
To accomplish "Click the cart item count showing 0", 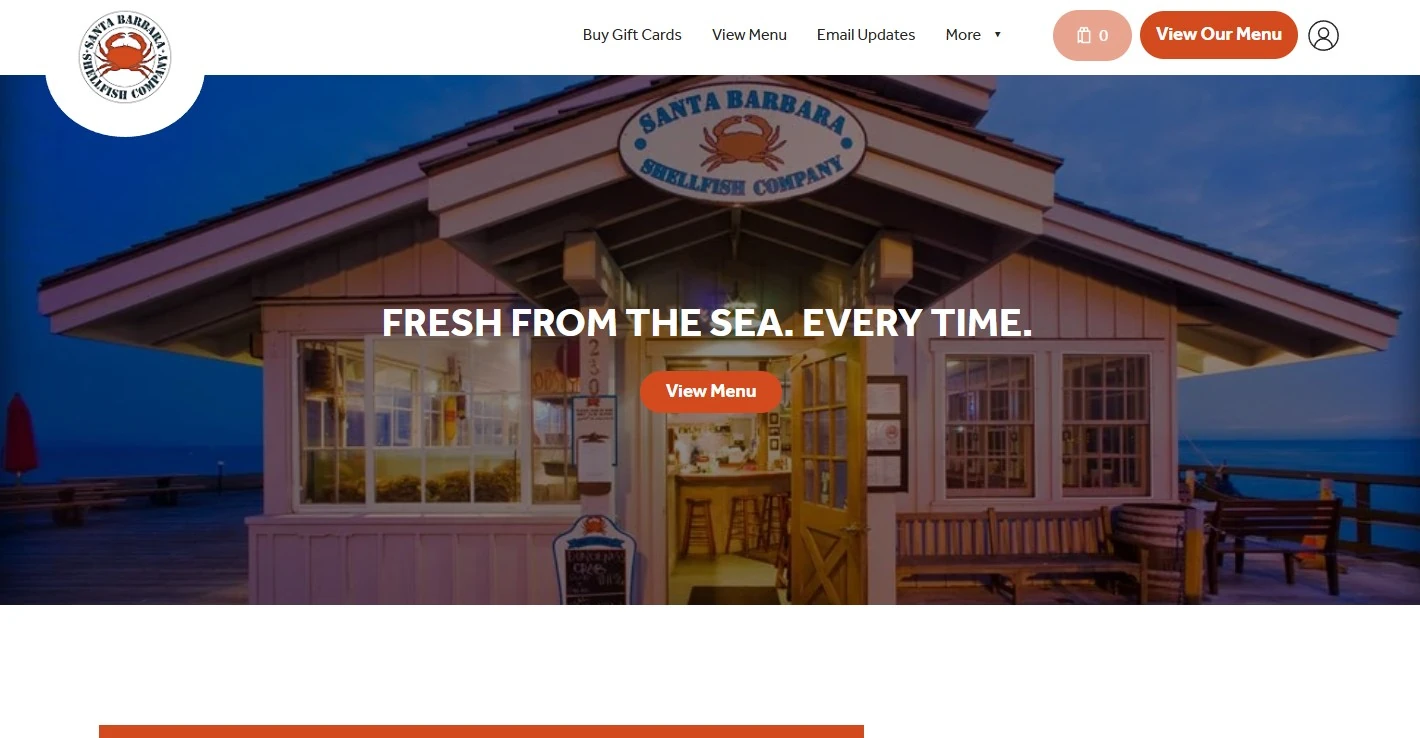I will 1104,36.
